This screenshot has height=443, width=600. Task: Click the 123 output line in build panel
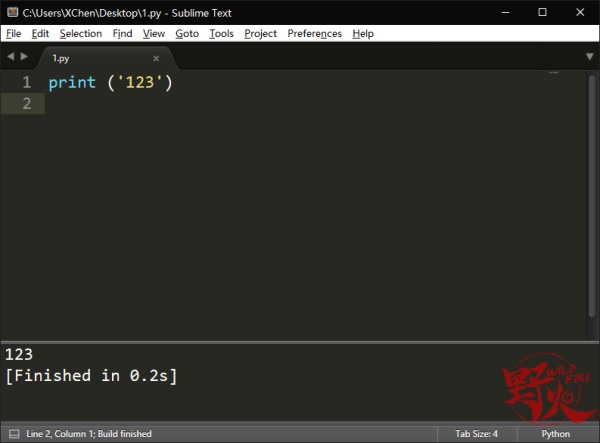click(x=19, y=354)
